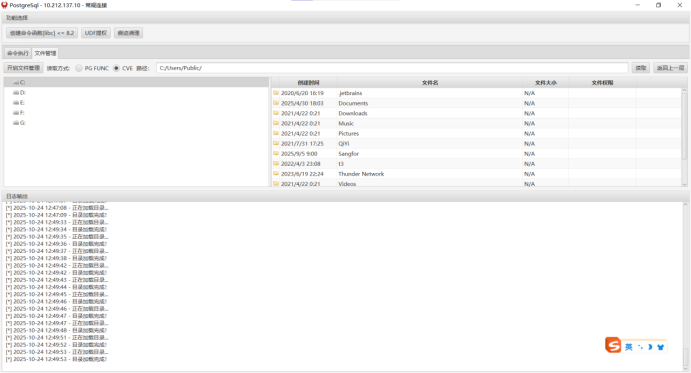The image size is (691, 373).
Task: Click the G: drive icon
Action: [16, 123]
